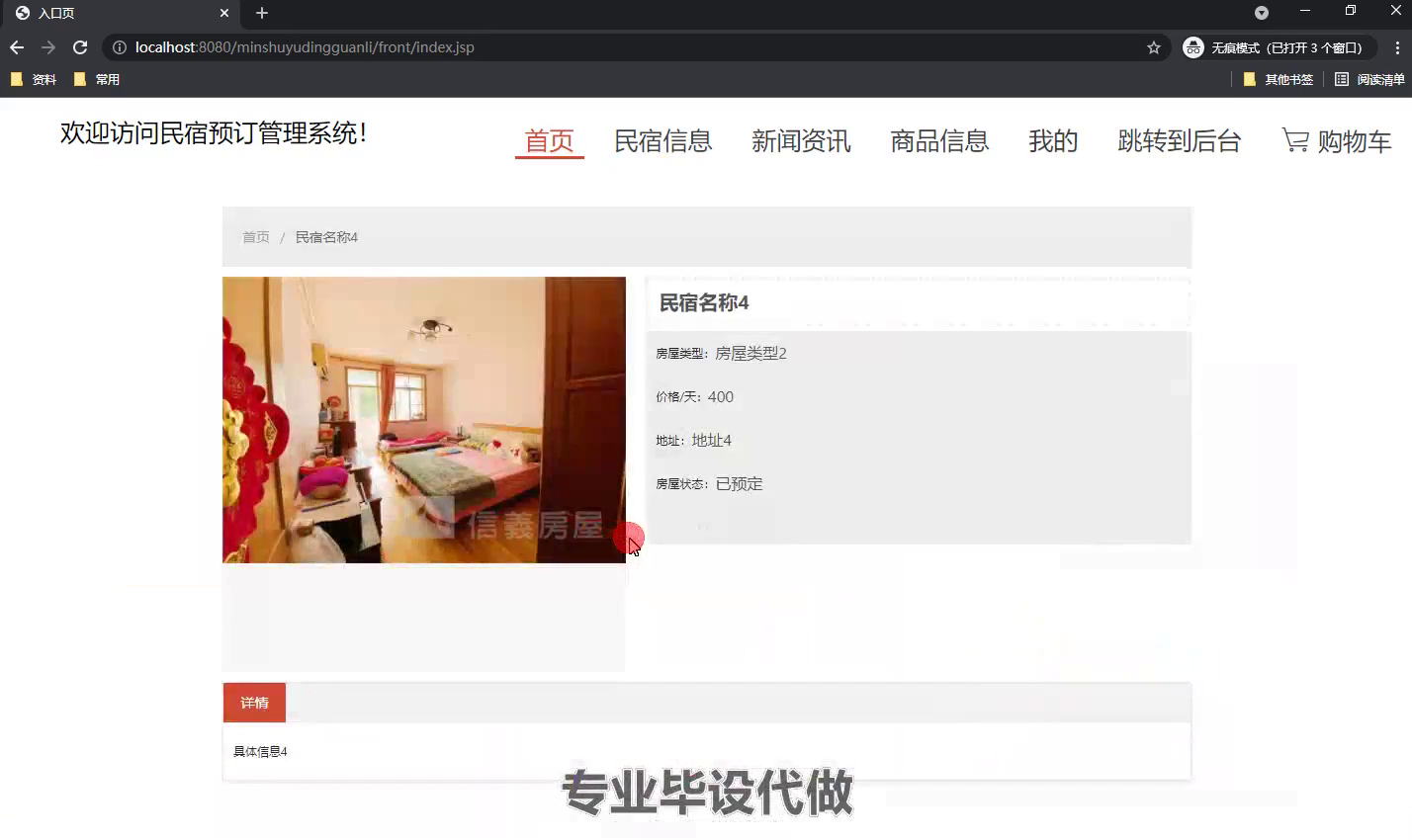
Task: Click the shopping cart icon
Action: (x=1295, y=140)
